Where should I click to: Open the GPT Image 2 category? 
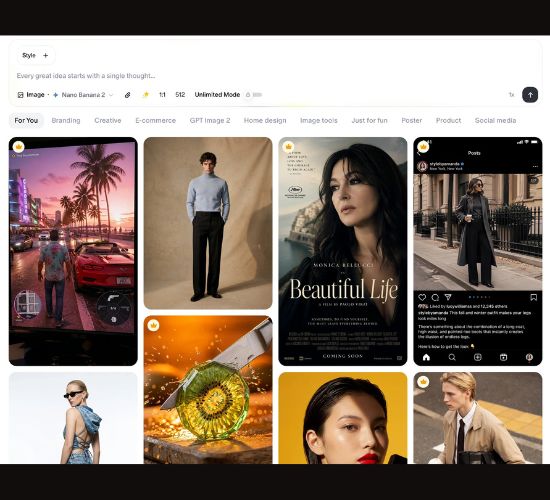pyautogui.click(x=210, y=120)
